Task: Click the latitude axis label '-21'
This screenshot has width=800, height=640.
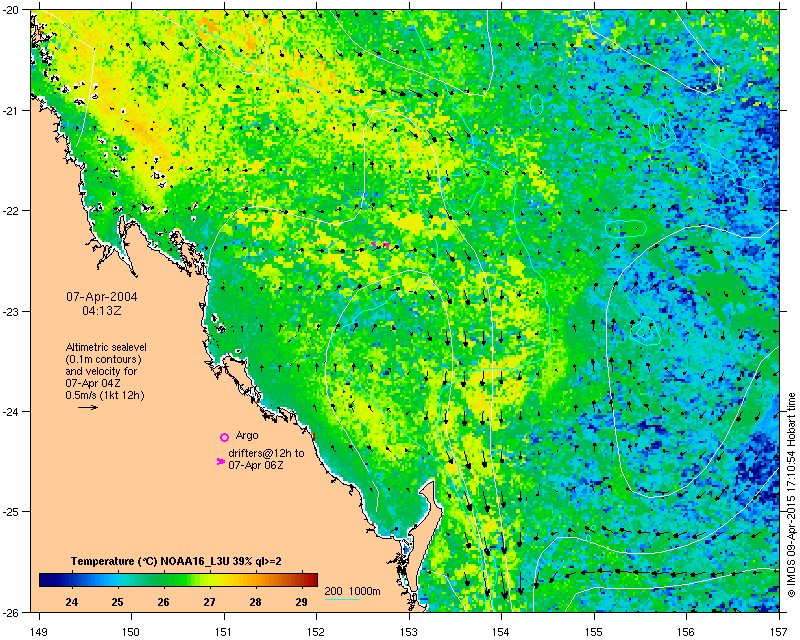Action: click(x=12, y=110)
